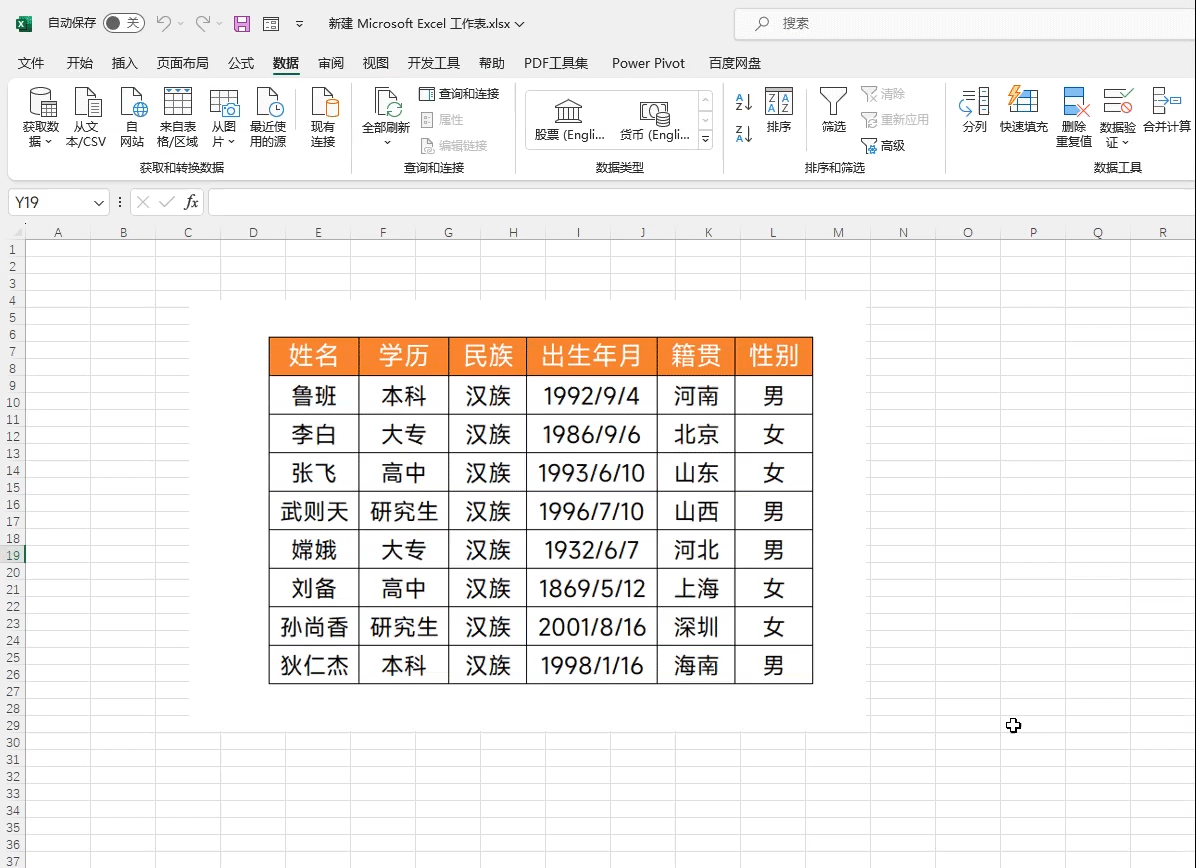
Task: Run Flash Fill (快速填充)
Action: pos(1024,111)
